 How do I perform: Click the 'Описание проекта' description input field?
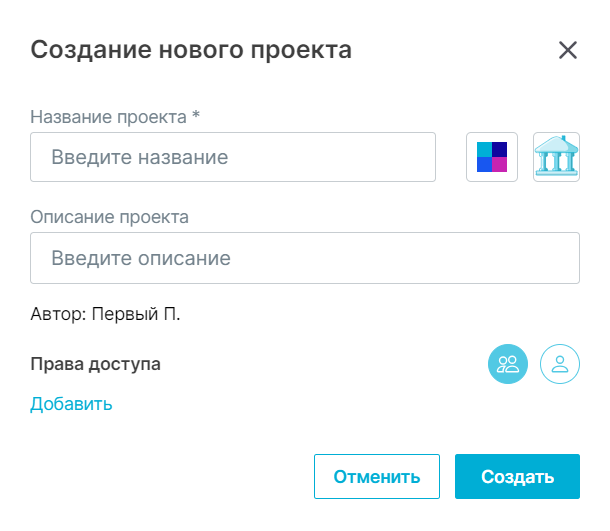(x=305, y=258)
